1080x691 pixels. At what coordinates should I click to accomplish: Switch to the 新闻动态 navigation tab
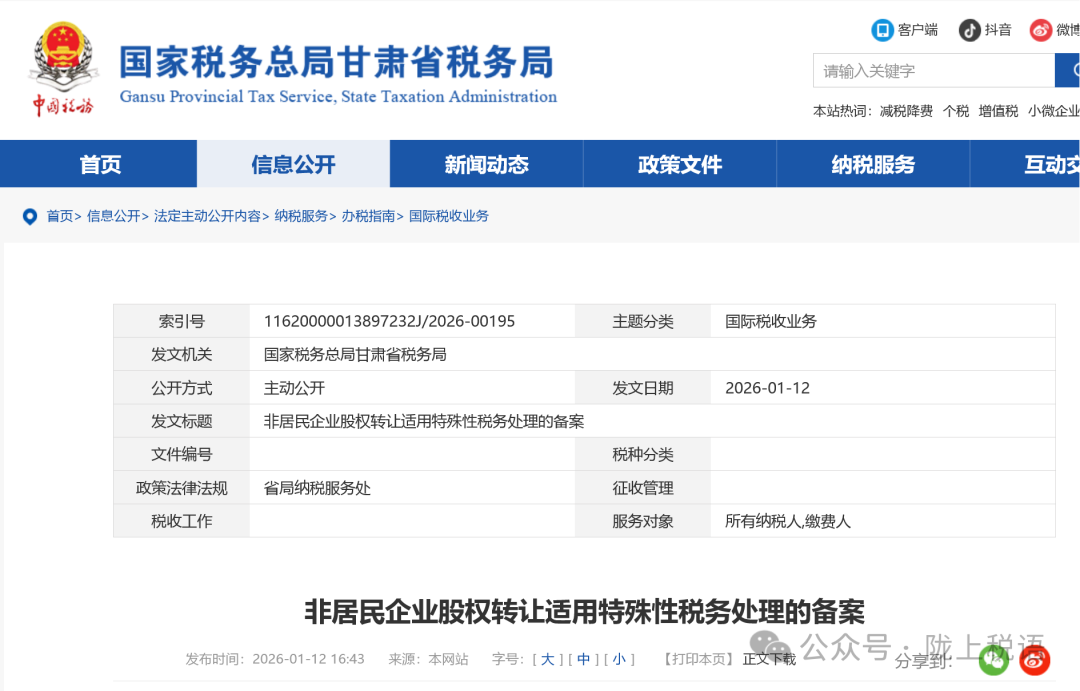tap(485, 164)
